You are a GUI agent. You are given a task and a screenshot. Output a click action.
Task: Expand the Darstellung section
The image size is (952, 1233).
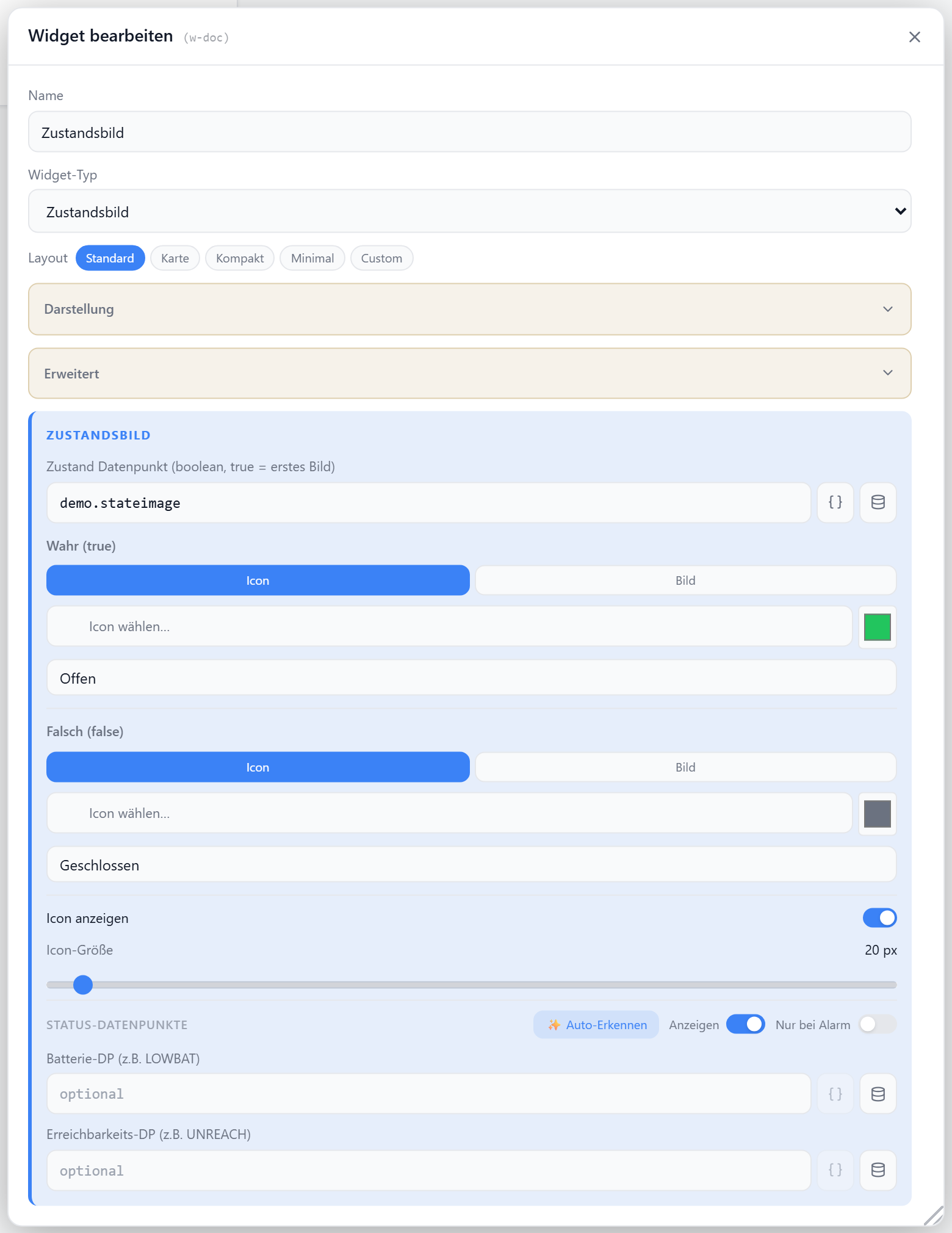click(469, 309)
